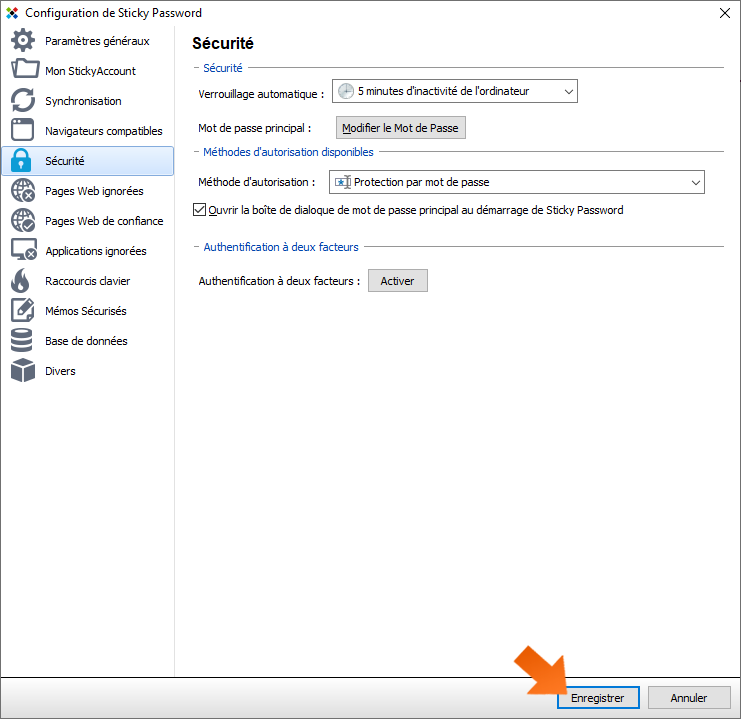Close the configuration window
741x719 pixels.
[724, 13]
